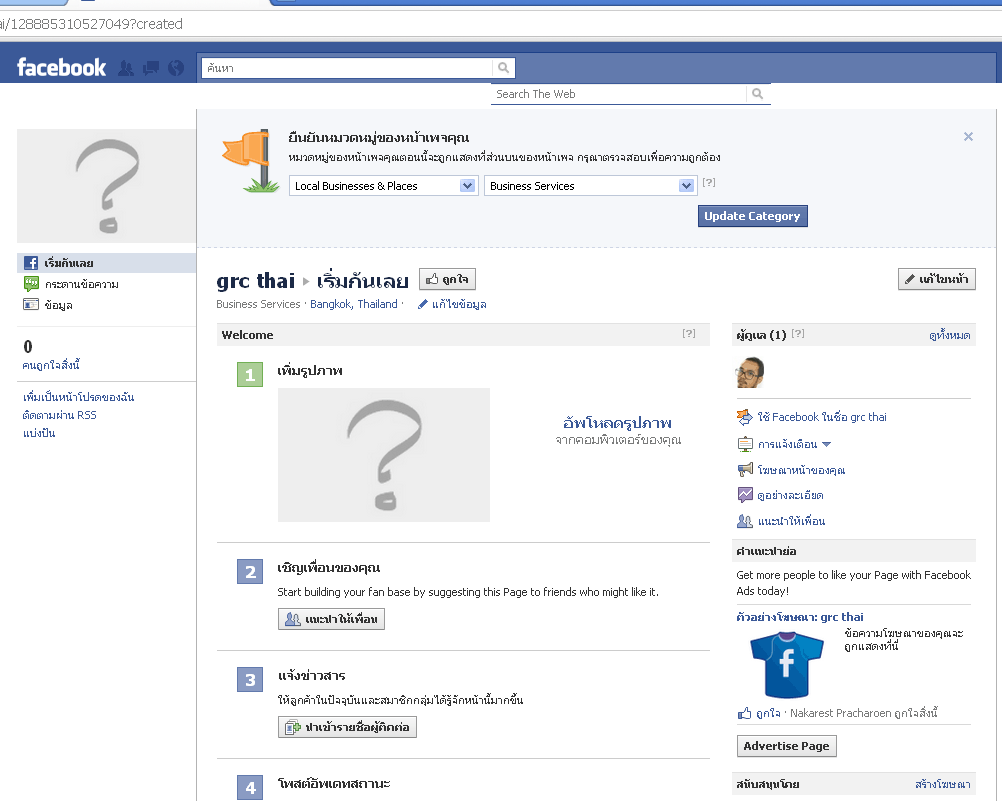This screenshot has height=801, width=1002.
Task: Click the Facebook search magnifier button
Action: [504, 68]
